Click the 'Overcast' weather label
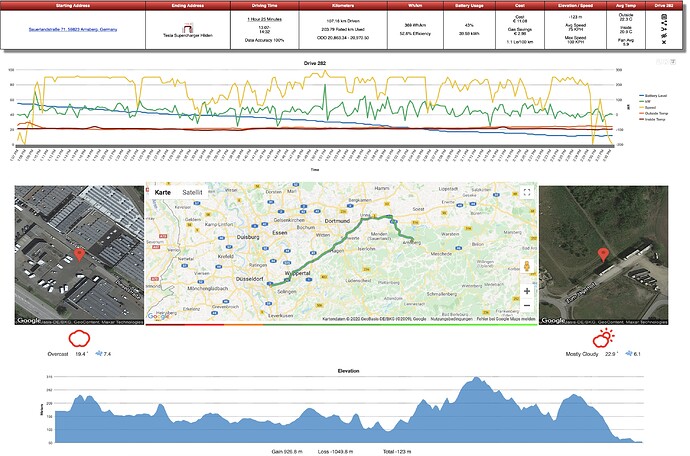The width and height of the screenshot is (690, 456). click(58, 354)
